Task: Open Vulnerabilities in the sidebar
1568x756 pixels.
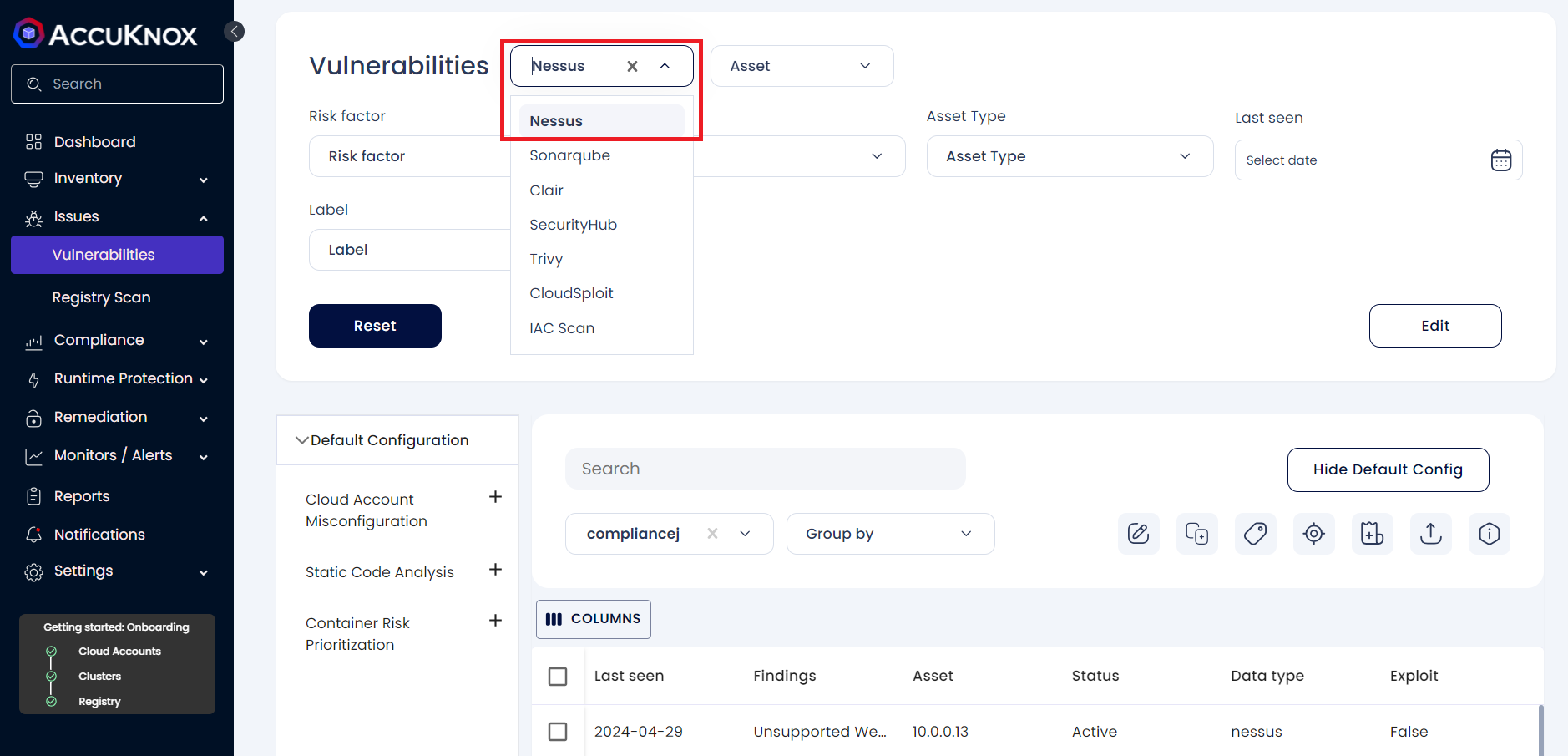Action: click(117, 255)
